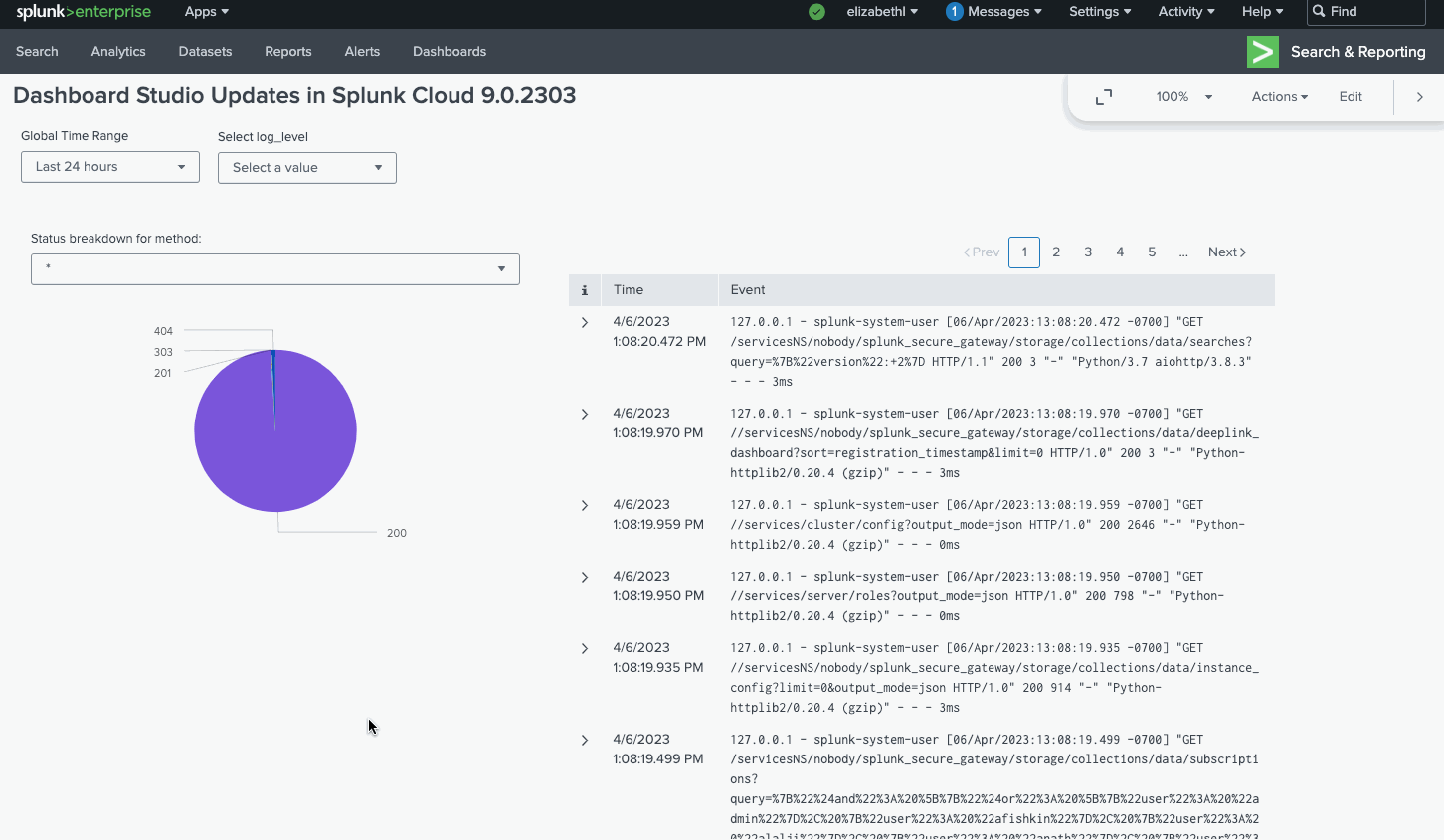Viewport: 1444px width, 840px height.
Task: Open the Global Time Range dropdown
Action: tap(109, 167)
